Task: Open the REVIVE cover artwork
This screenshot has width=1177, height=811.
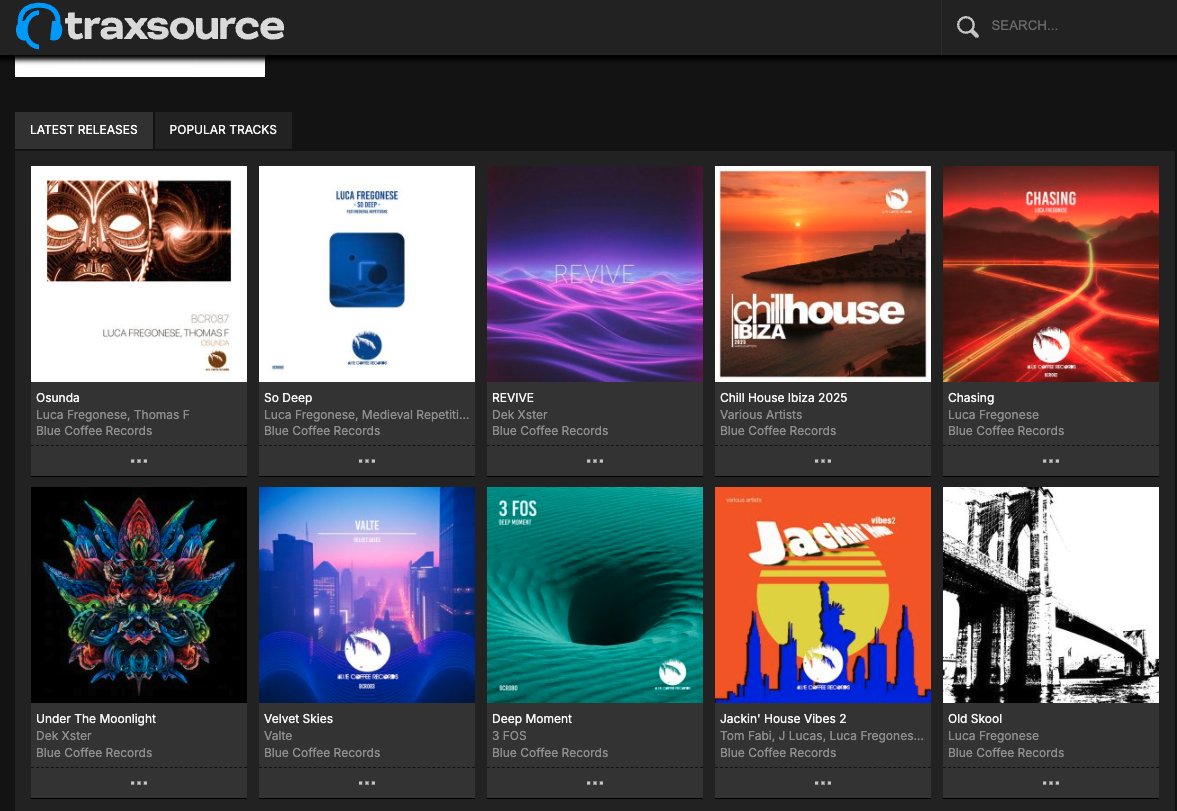Action: click(595, 274)
